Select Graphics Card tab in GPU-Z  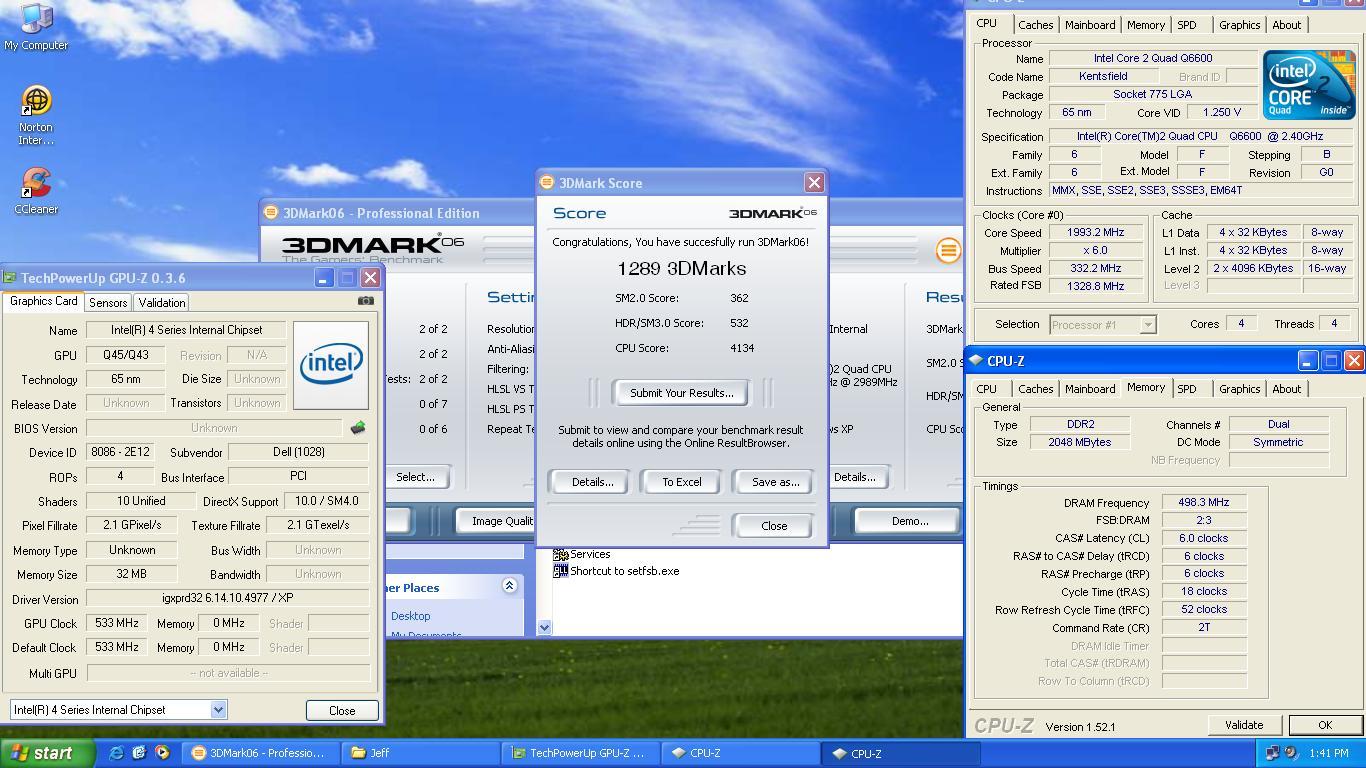coord(43,301)
